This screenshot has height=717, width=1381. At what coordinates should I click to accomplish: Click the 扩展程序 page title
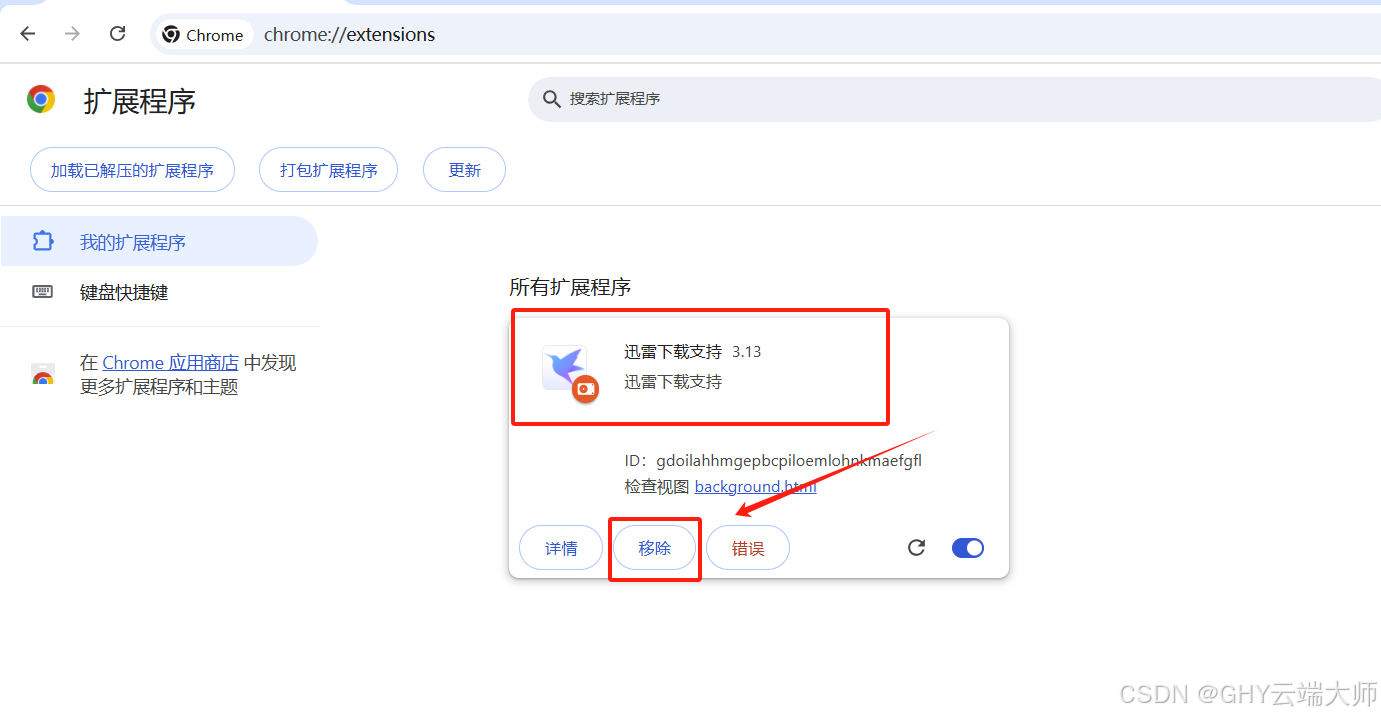click(140, 101)
